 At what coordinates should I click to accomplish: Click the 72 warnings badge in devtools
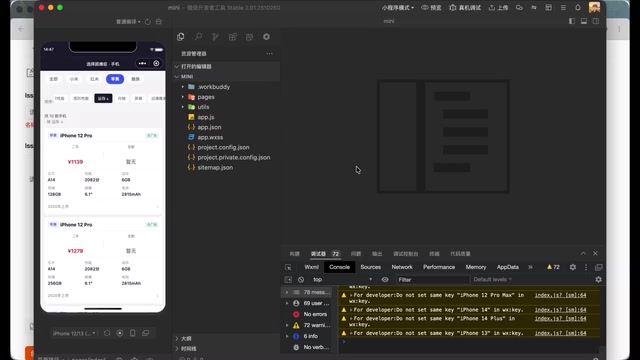553,267
